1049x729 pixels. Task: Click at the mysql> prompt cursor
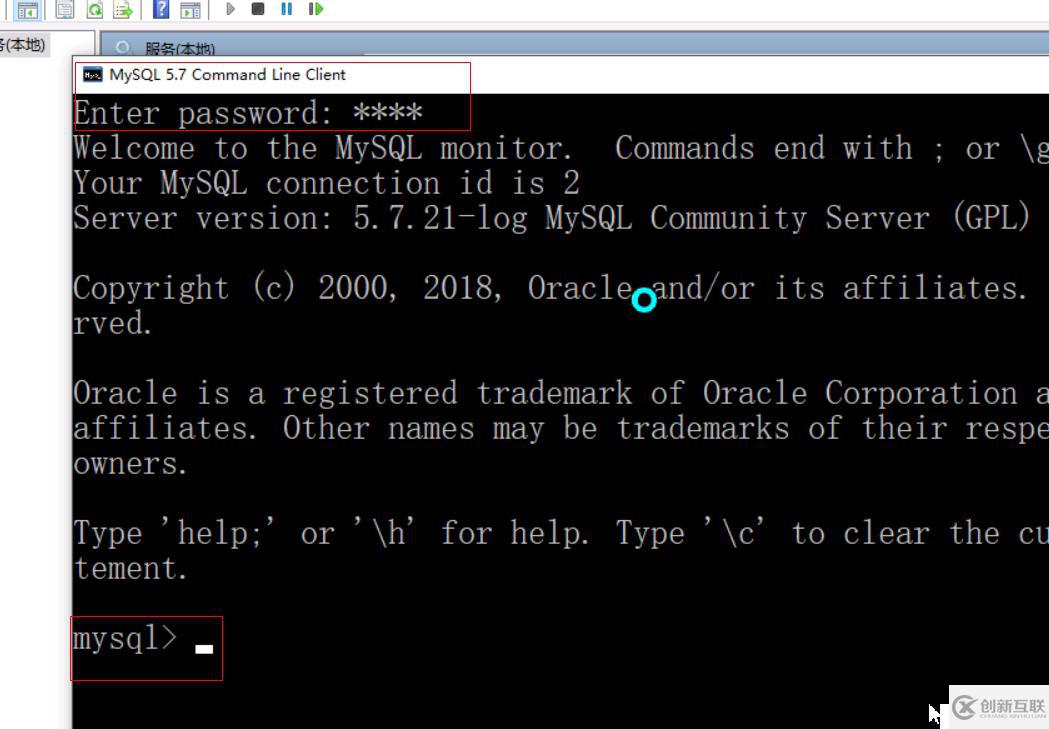pos(204,648)
